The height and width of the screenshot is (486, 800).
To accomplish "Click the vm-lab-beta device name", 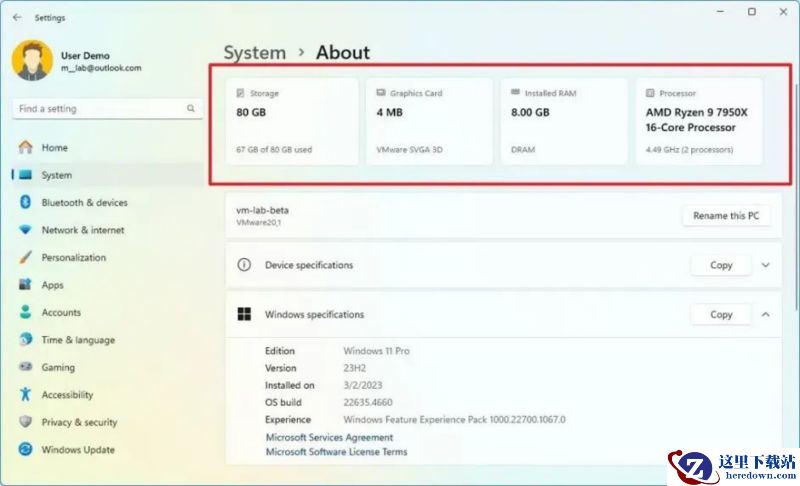I will pos(262,210).
